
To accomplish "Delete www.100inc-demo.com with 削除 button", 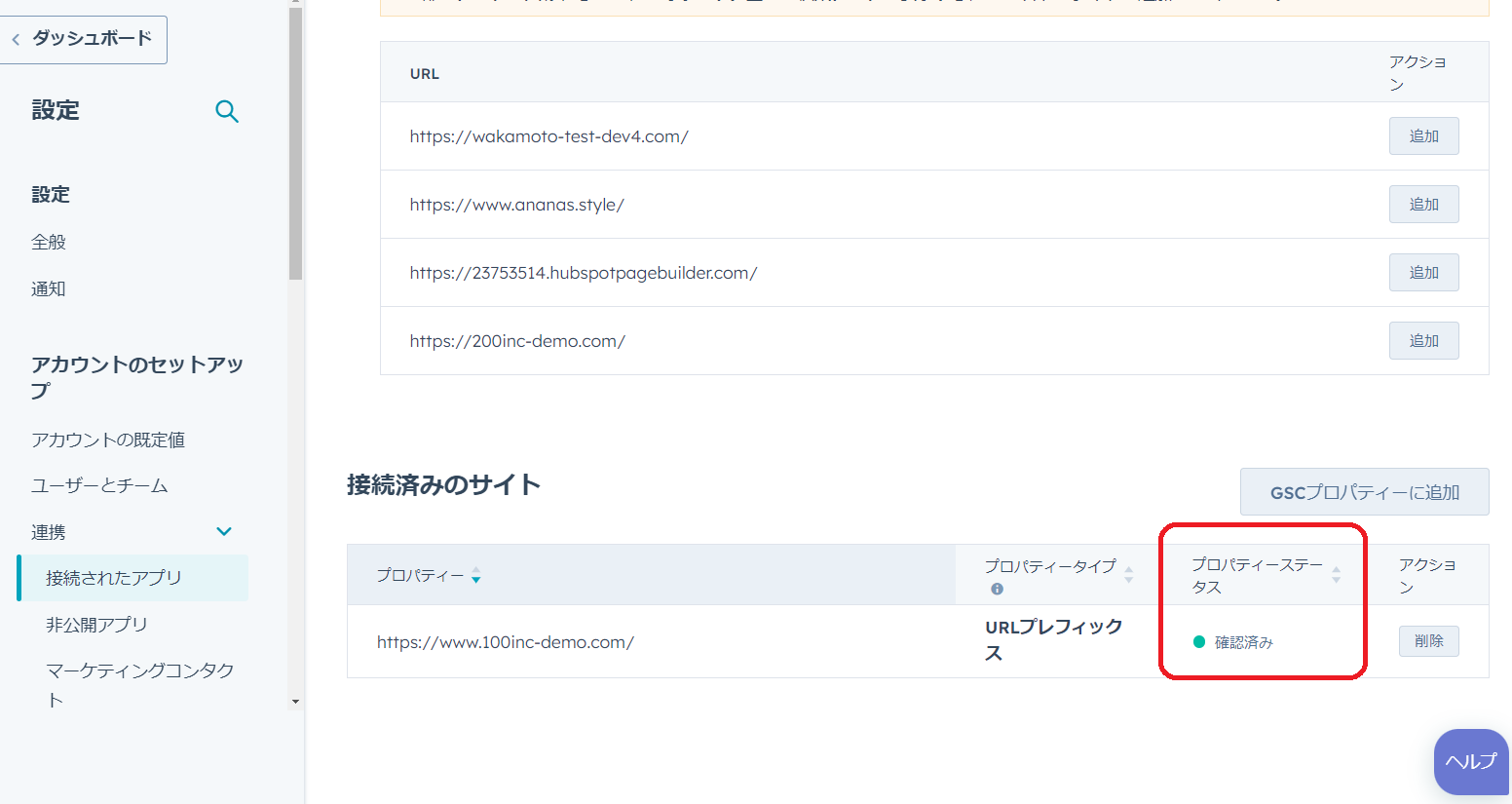I will (x=1428, y=641).
